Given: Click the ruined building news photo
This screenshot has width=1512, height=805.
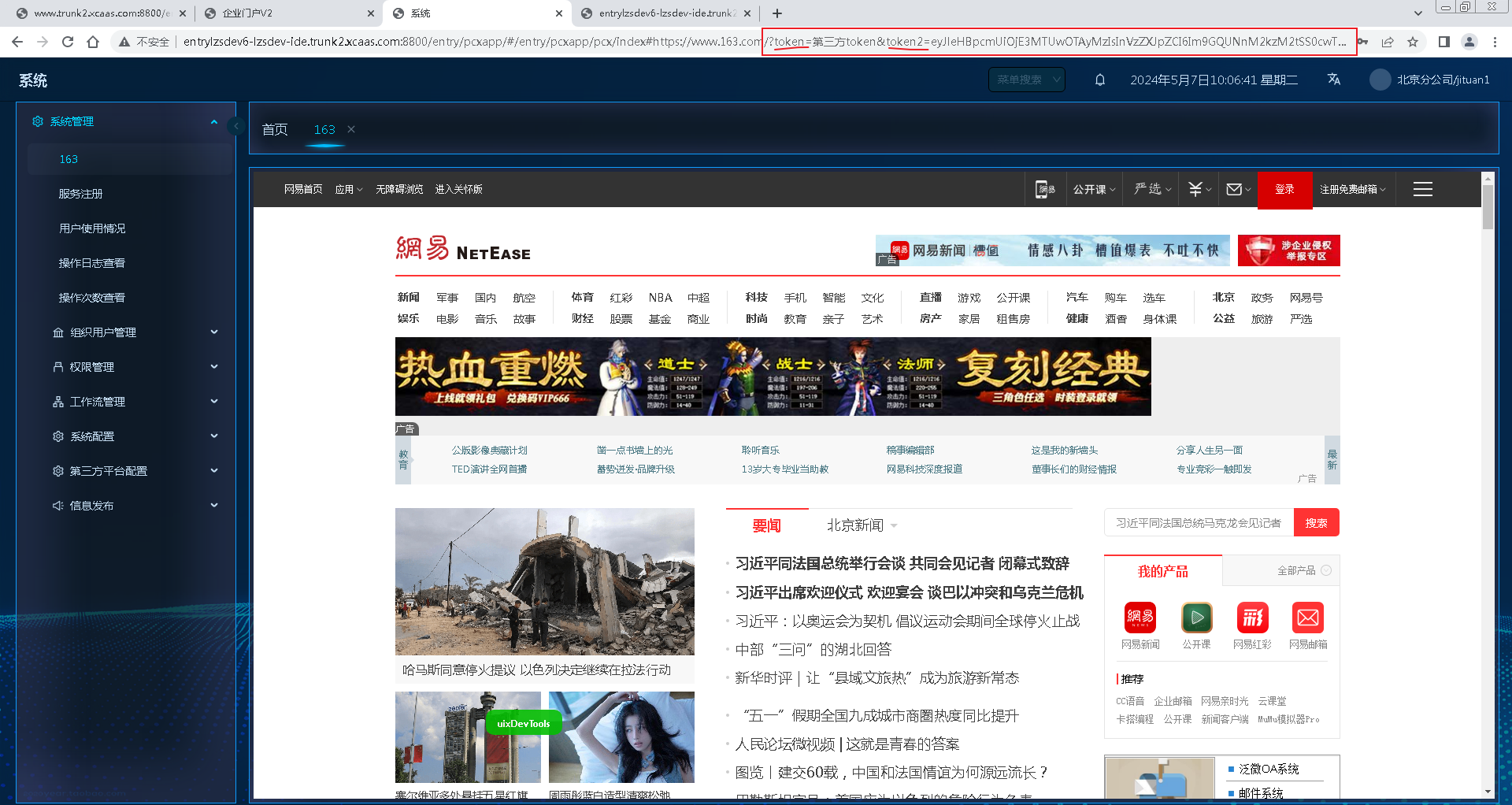Looking at the screenshot, I should click(x=545, y=581).
